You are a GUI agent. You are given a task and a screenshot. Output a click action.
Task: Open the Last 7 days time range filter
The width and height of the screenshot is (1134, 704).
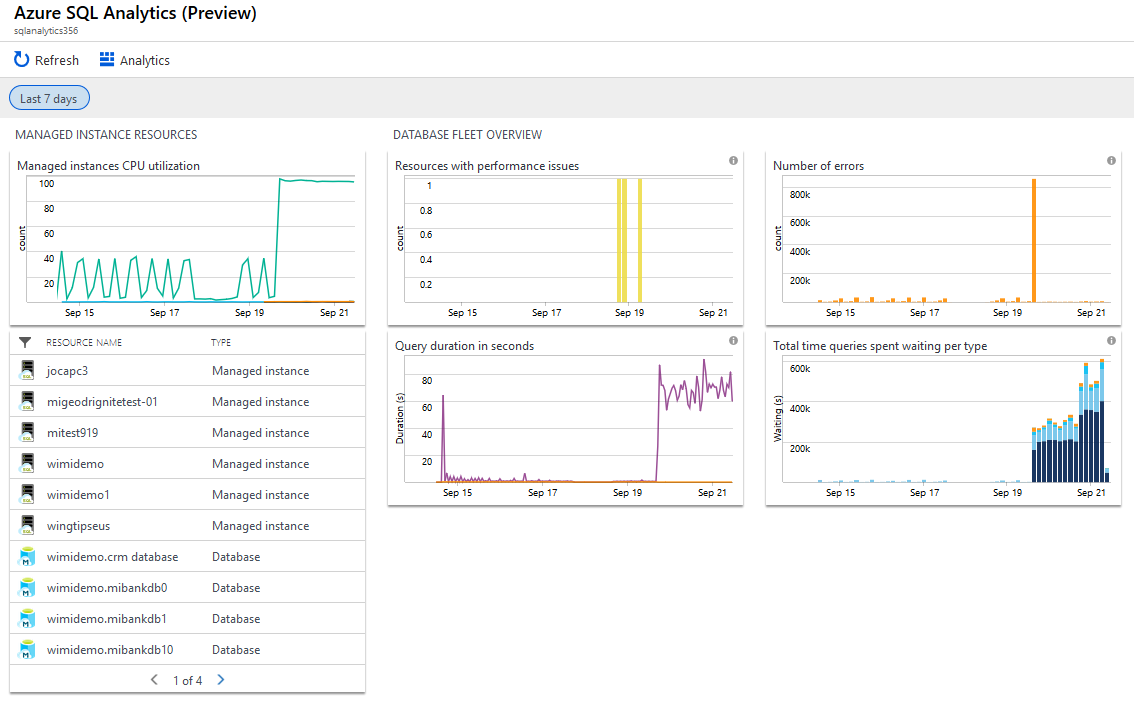[x=48, y=97]
